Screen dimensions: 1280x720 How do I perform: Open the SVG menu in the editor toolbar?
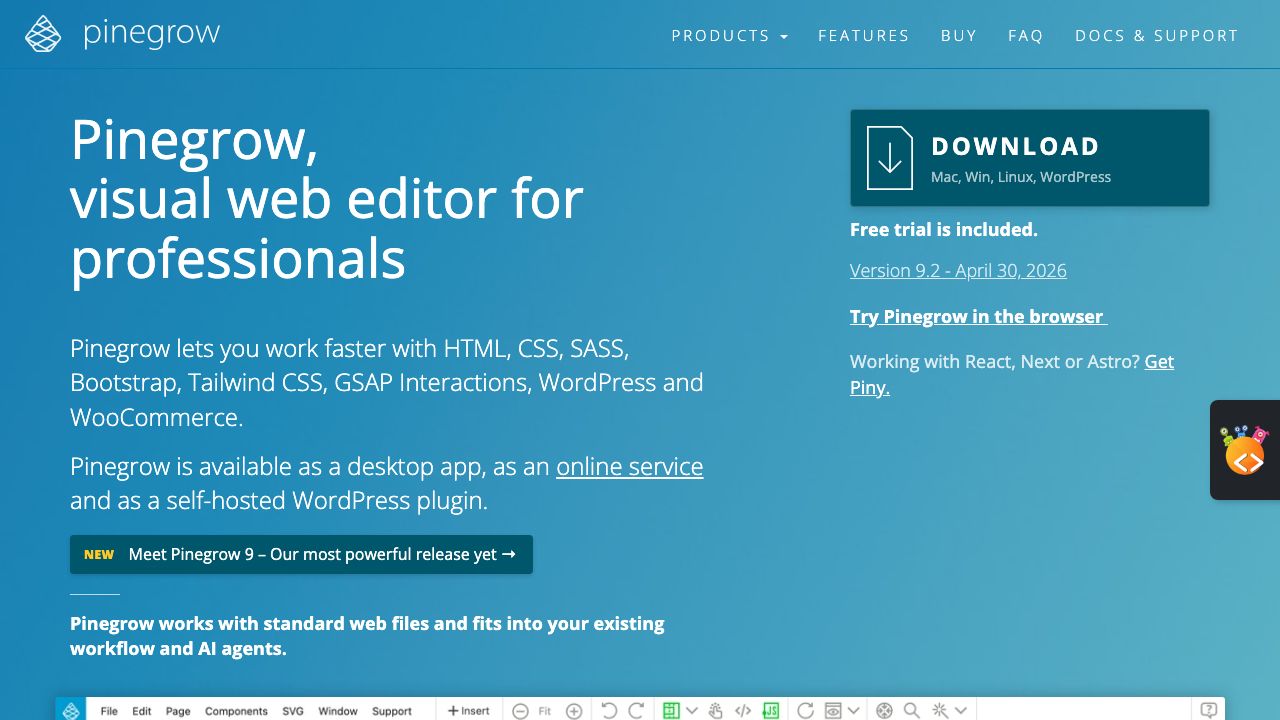click(293, 711)
